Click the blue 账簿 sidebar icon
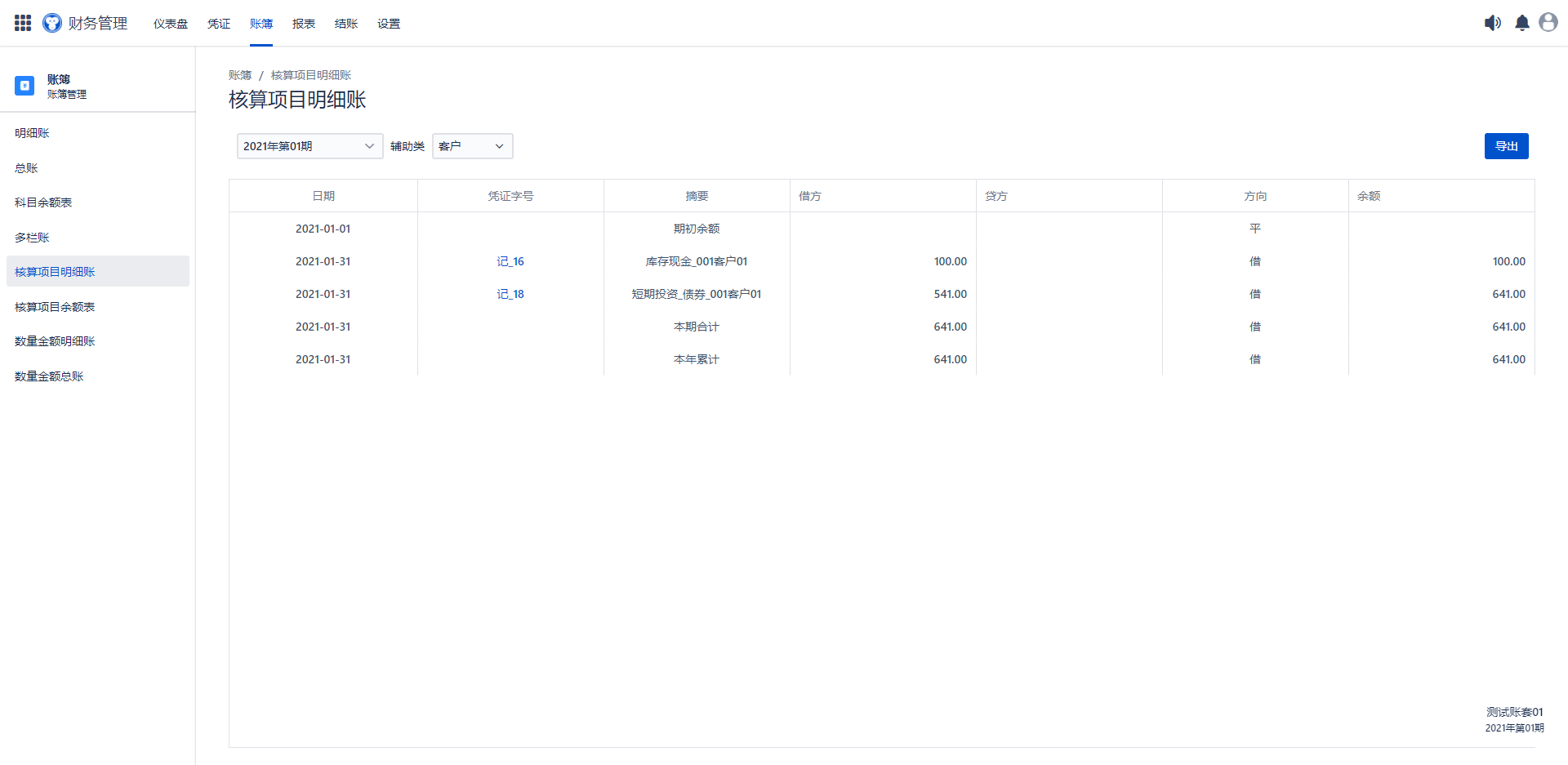1568x765 pixels. (24, 86)
